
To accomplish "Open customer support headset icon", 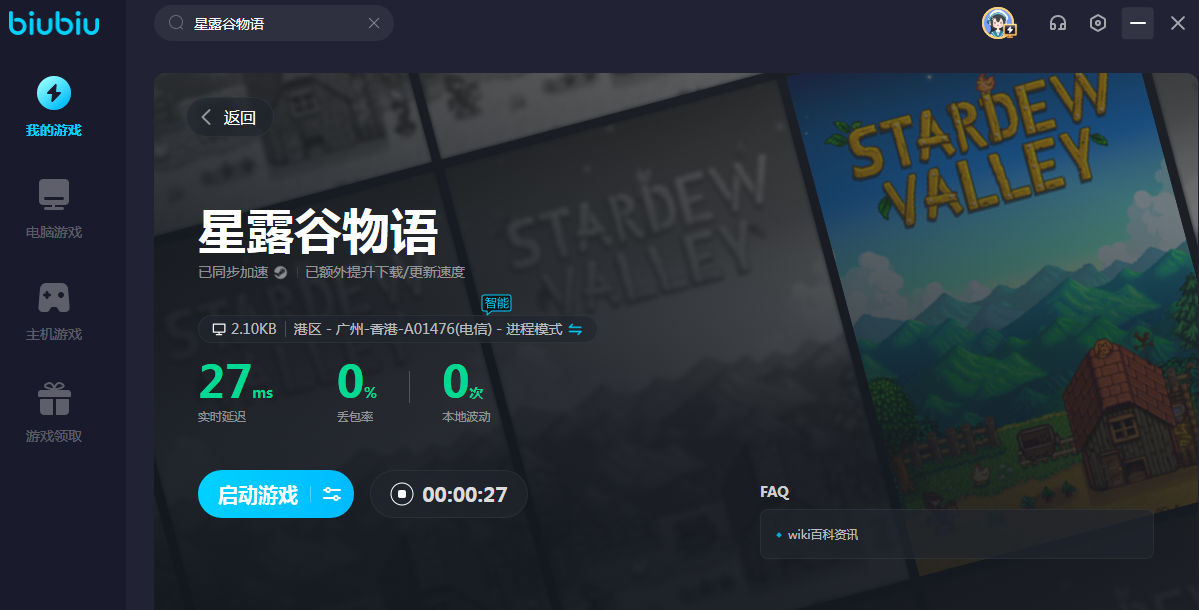I will click(1057, 23).
